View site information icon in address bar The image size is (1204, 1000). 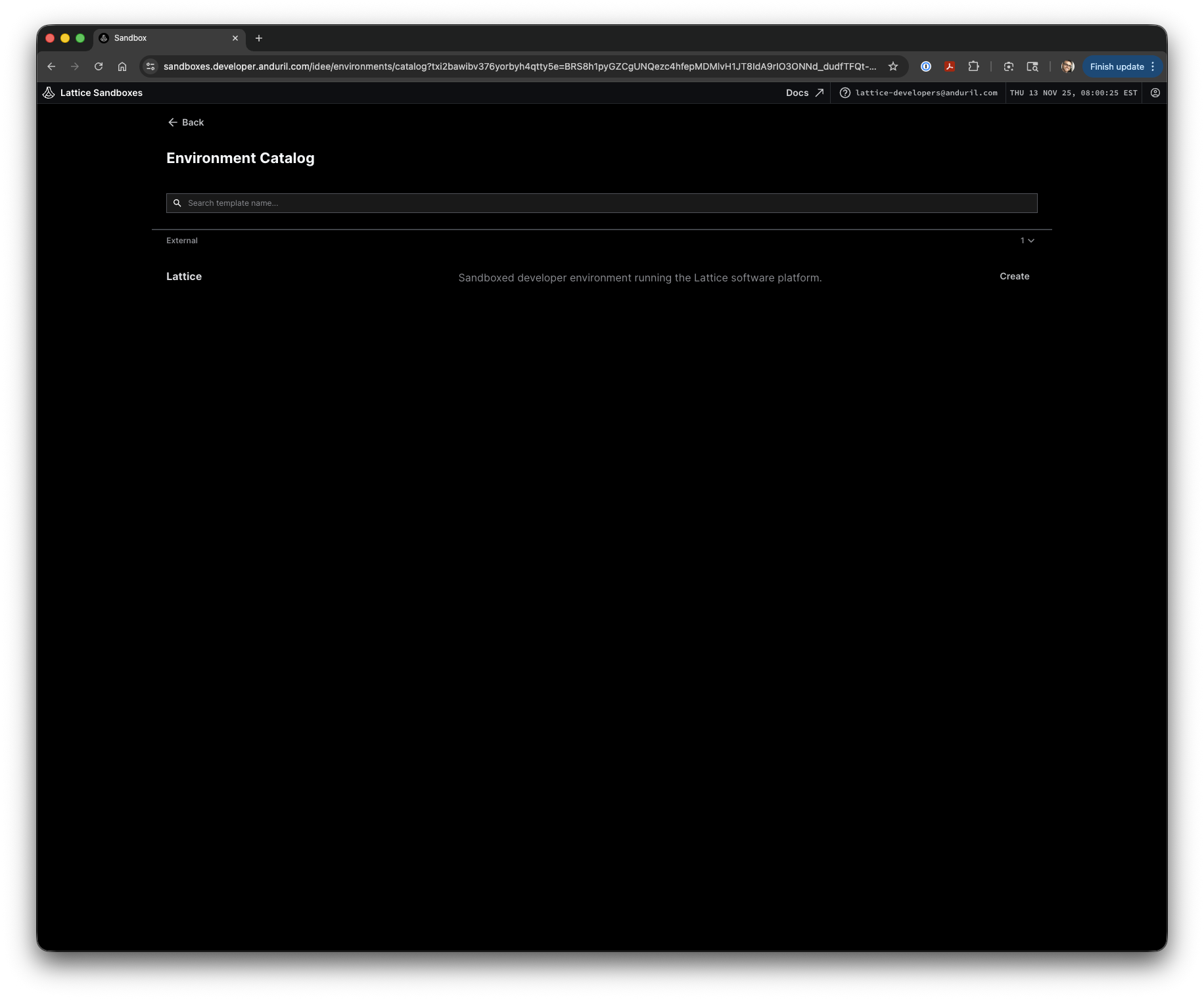(x=150, y=66)
